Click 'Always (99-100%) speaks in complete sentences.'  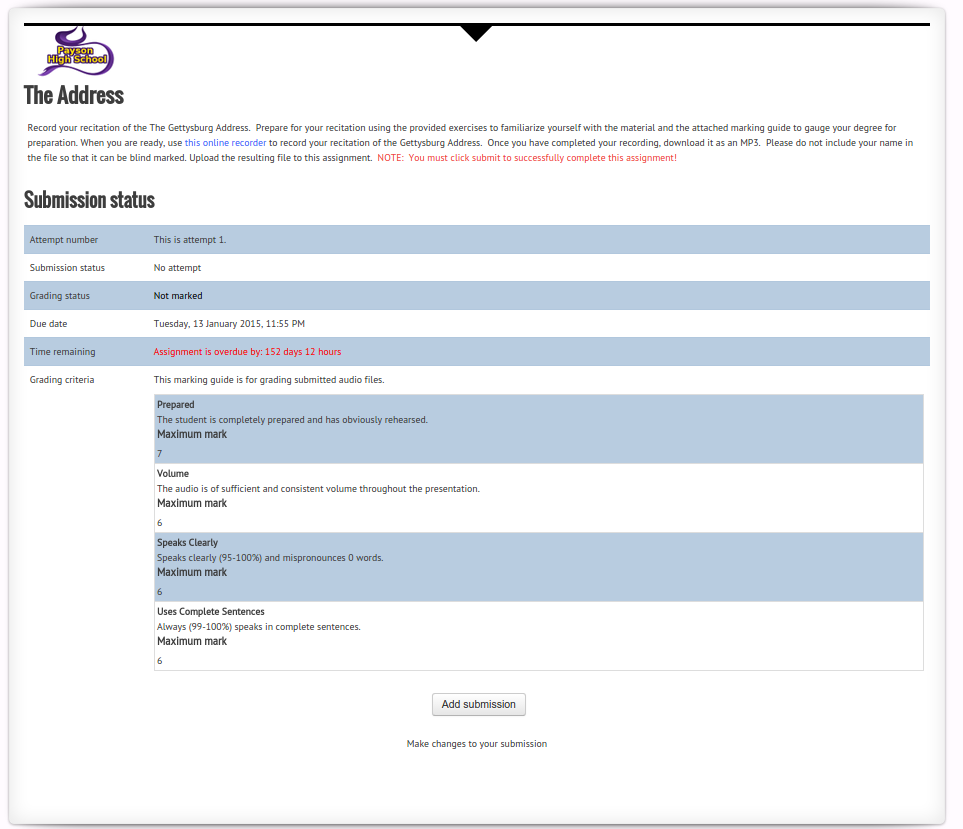[259, 627]
